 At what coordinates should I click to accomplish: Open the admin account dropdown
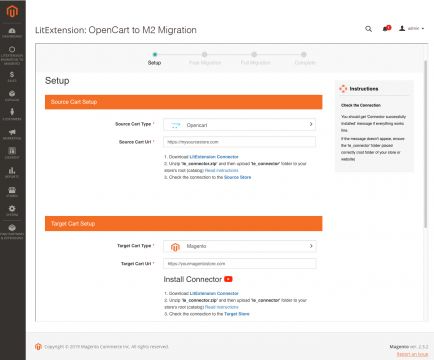click(412, 29)
